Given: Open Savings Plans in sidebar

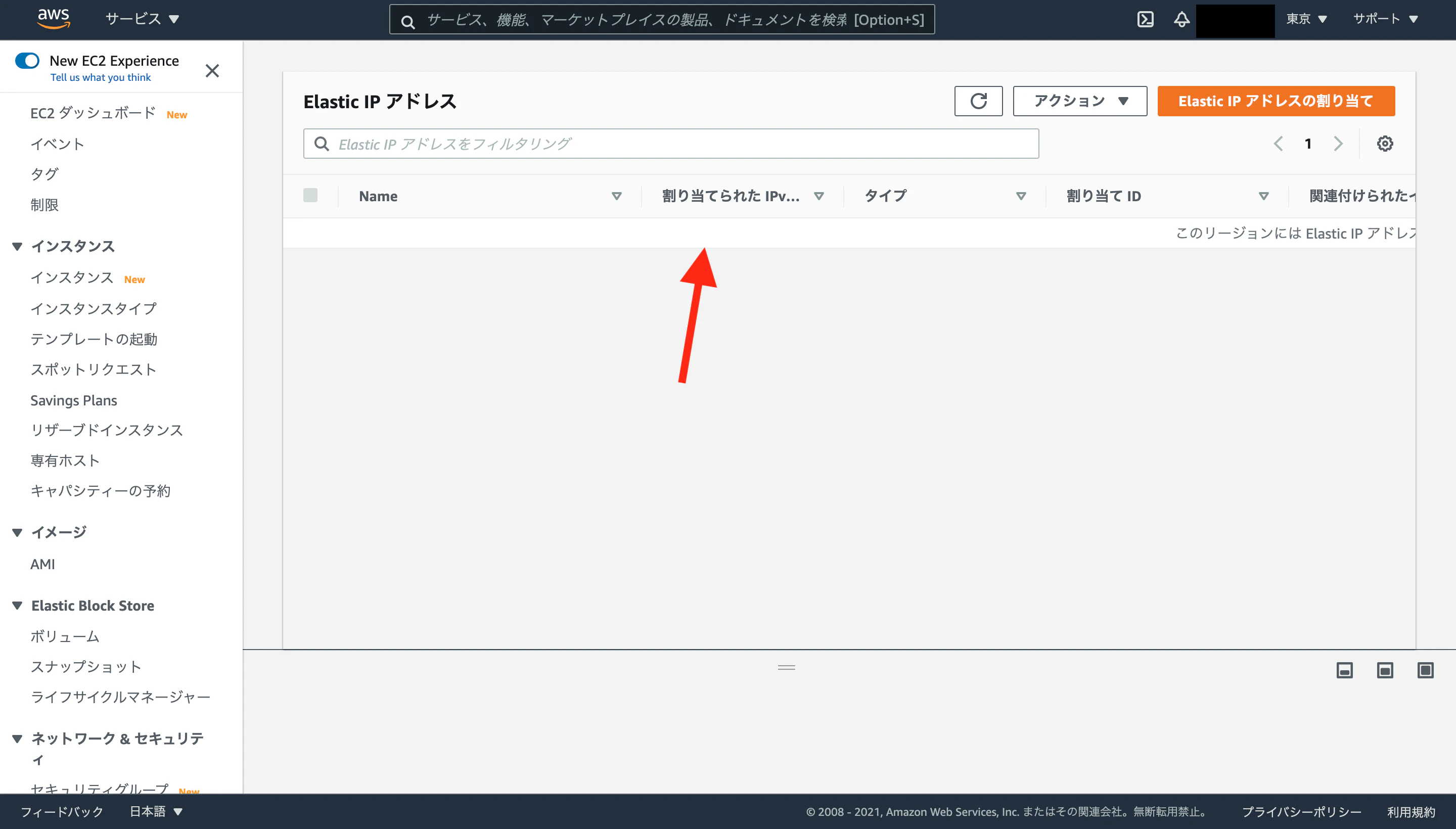Looking at the screenshot, I should pyautogui.click(x=74, y=400).
